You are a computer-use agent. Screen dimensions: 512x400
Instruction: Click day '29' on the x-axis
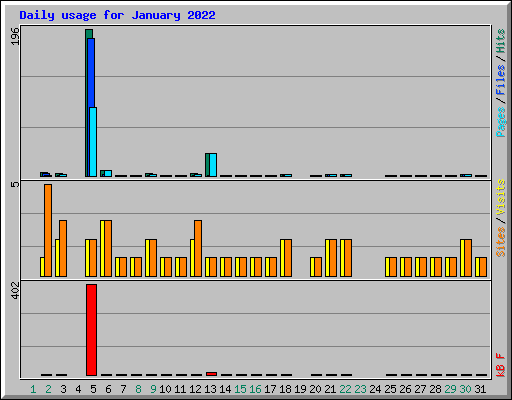point(450,389)
